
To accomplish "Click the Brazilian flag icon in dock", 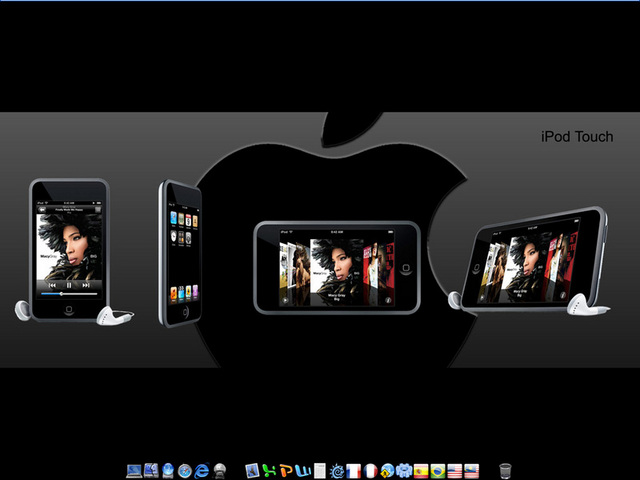I will pyautogui.click(x=438, y=471).
